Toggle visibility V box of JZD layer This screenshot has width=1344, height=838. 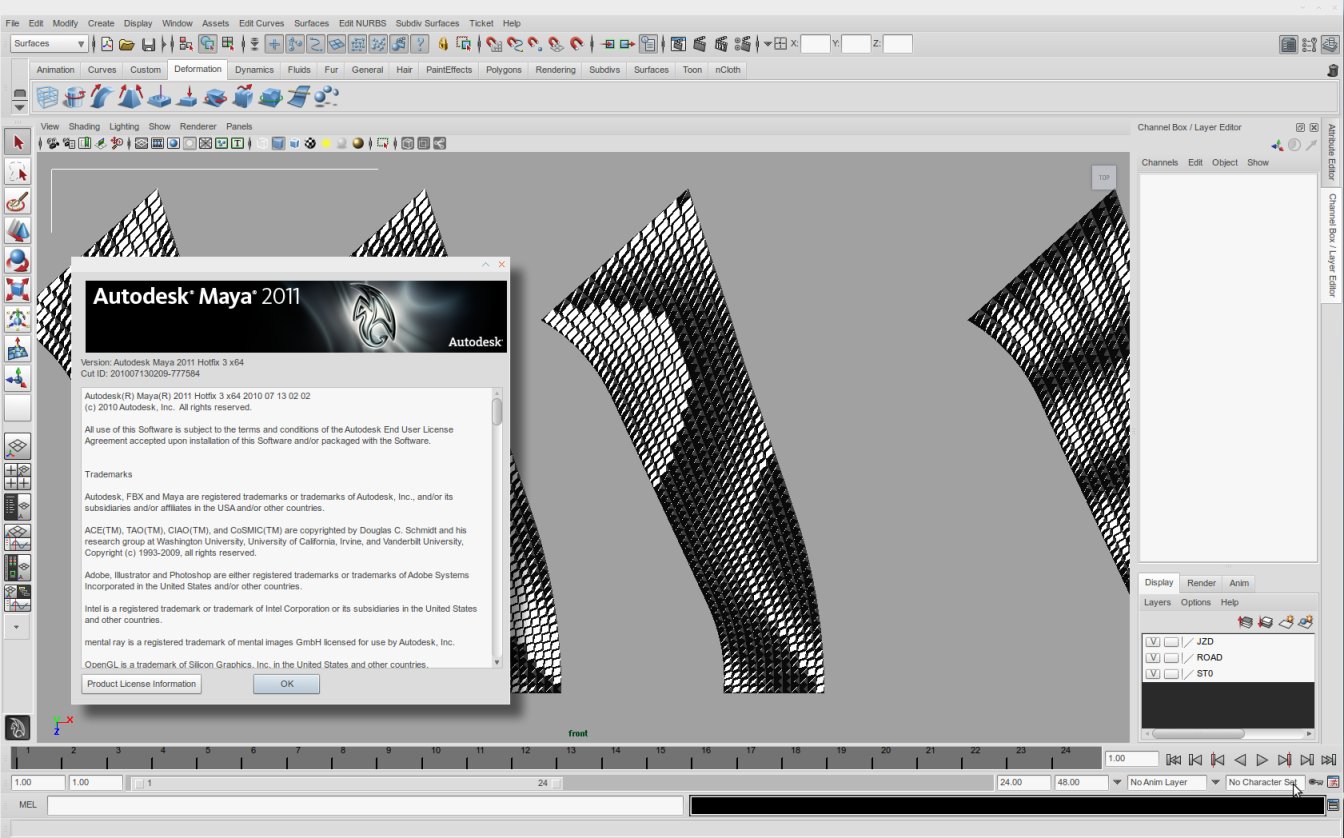(1152, 642)
